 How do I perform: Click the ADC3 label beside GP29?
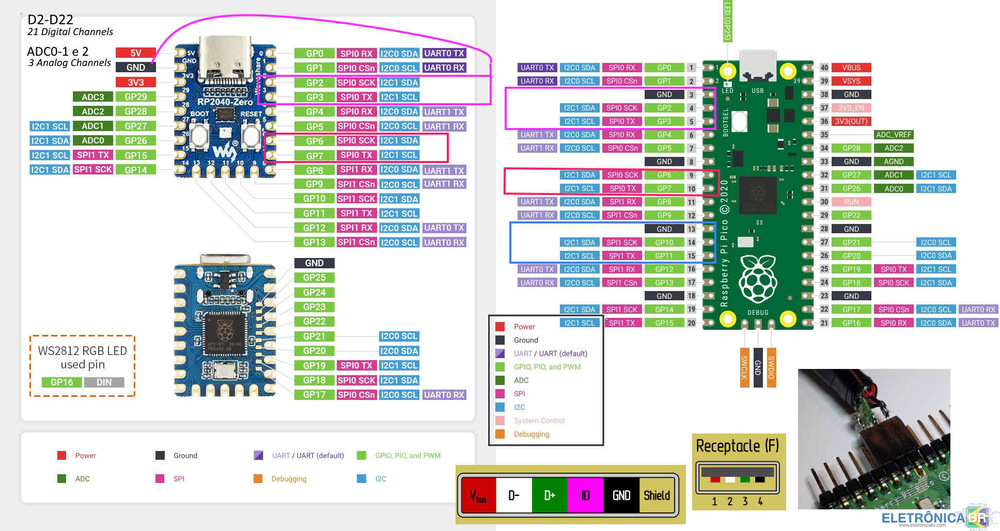[x=93, y=97]
